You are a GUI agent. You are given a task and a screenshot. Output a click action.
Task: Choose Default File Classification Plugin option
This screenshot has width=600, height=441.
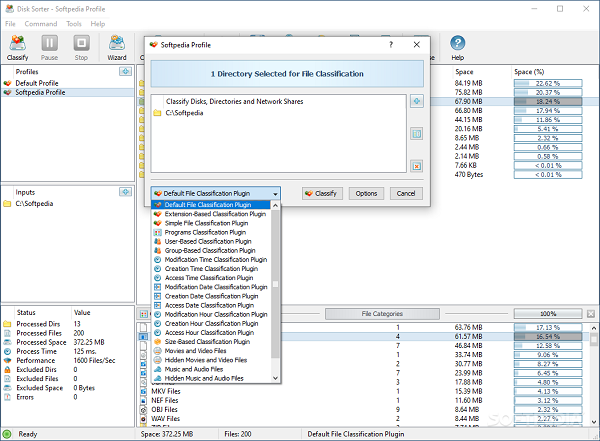tap(211, 205)
